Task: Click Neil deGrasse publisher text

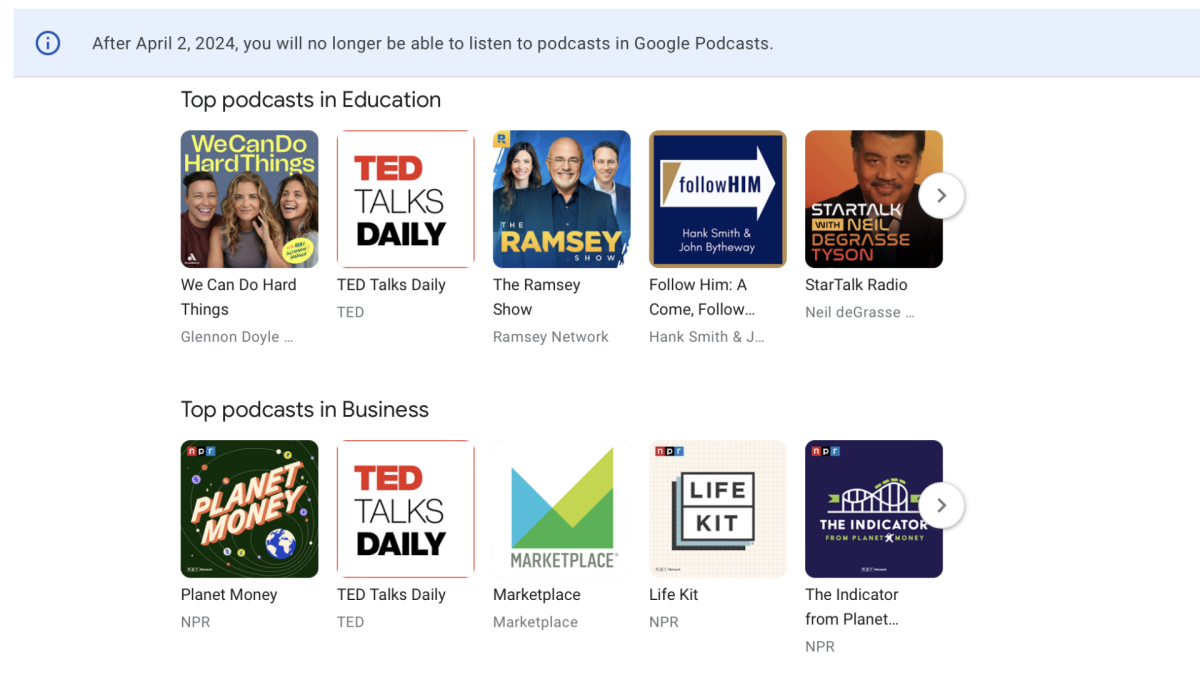Action: tap(860, 312)
